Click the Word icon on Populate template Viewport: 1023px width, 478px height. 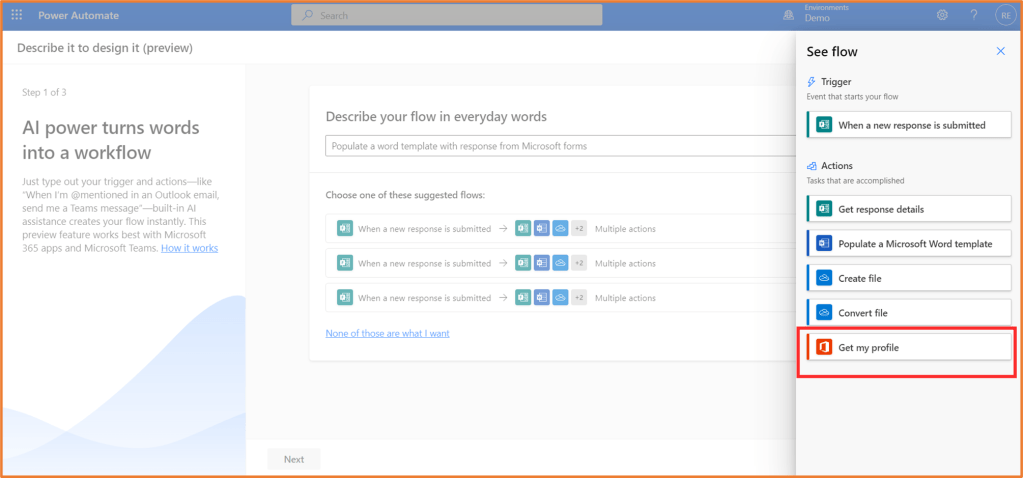pos(824,243)
